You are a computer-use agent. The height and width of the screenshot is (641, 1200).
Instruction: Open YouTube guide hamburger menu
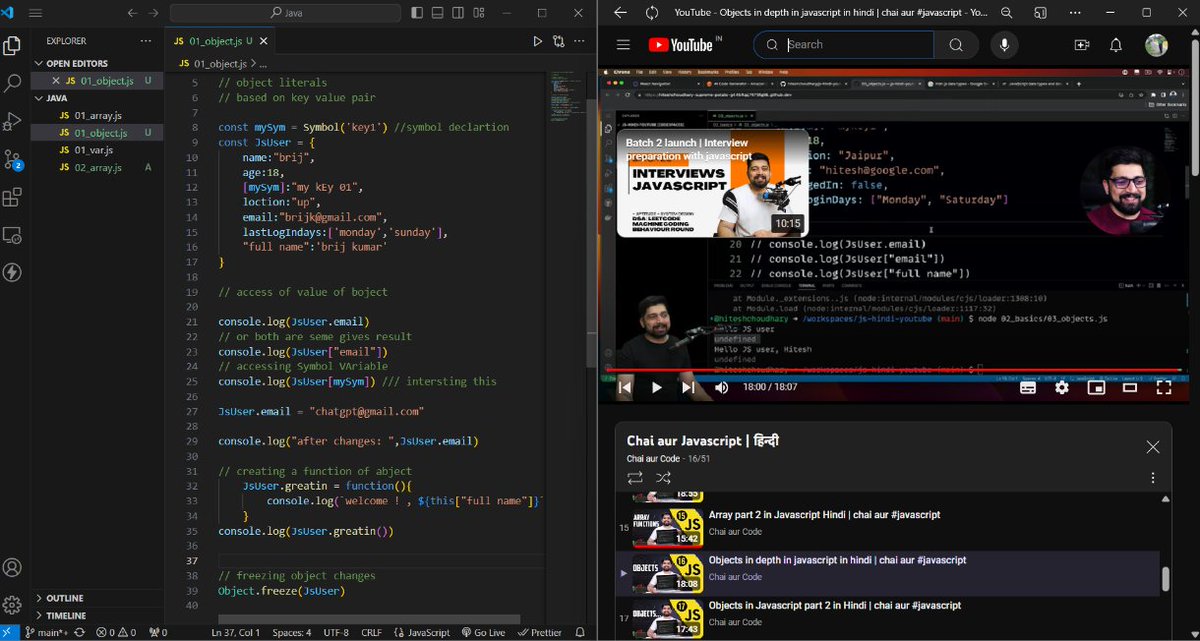click(x=623, y=45)
